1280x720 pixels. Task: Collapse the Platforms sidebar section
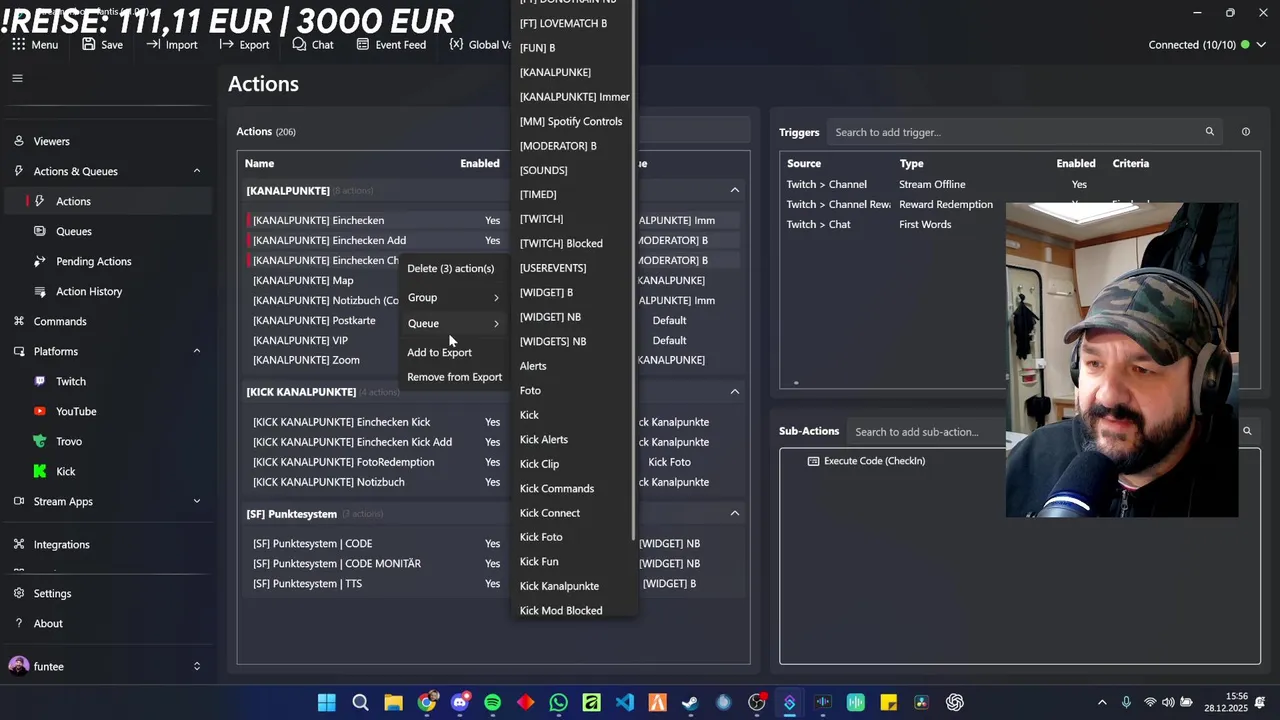pyautogui.click(x=196, y=351)
